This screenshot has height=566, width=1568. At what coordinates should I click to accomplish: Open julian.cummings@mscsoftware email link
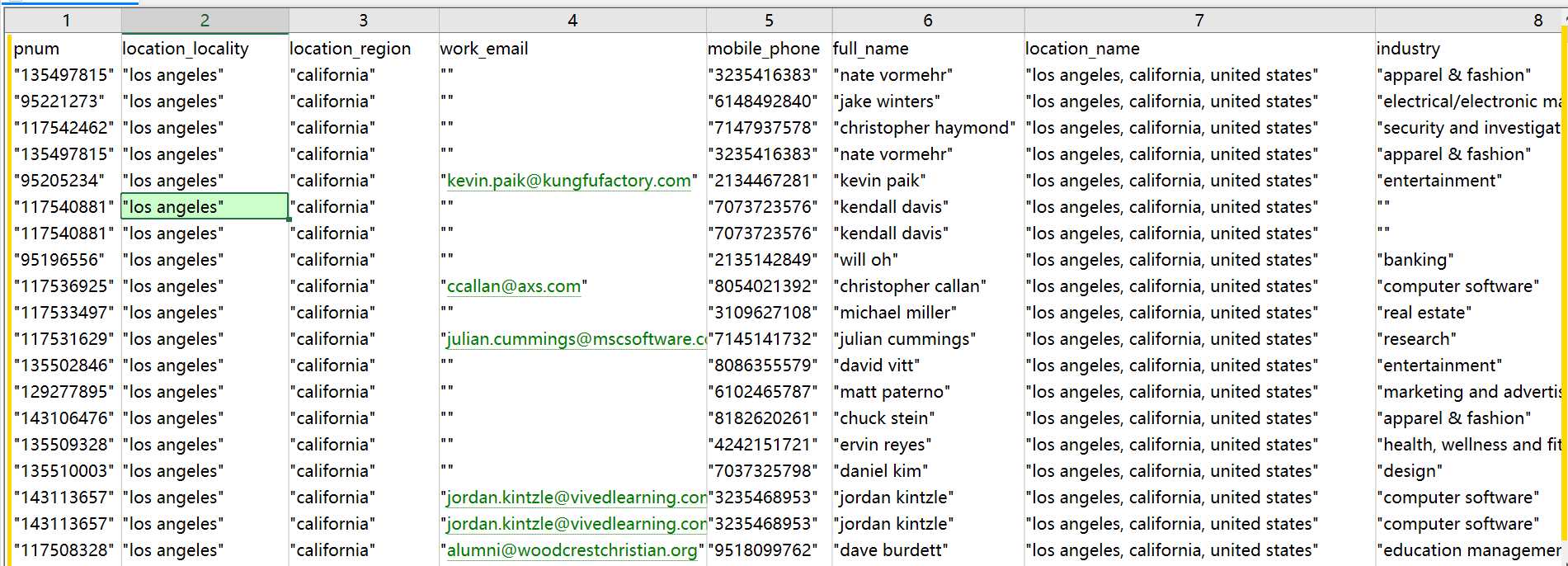click(x=577, y=339)
